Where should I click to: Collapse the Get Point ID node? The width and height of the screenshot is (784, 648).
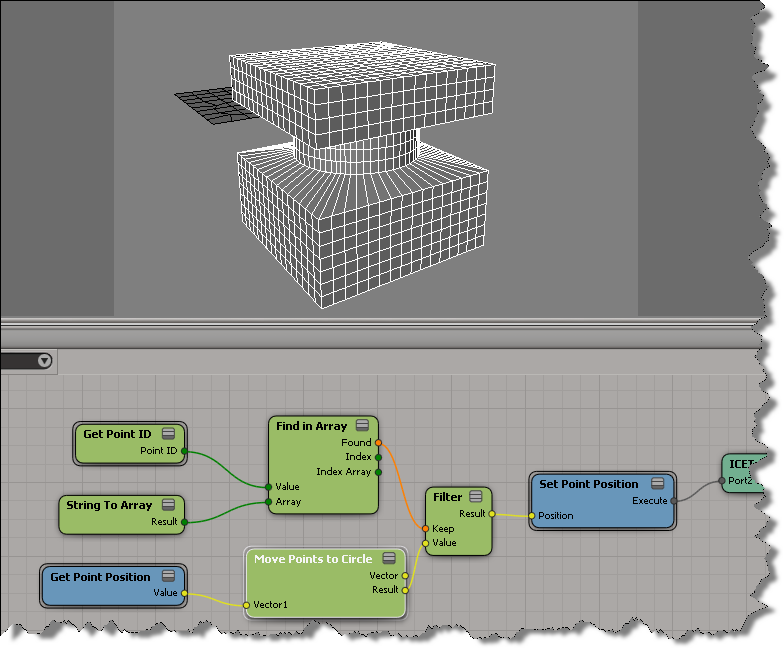point(168,434)
